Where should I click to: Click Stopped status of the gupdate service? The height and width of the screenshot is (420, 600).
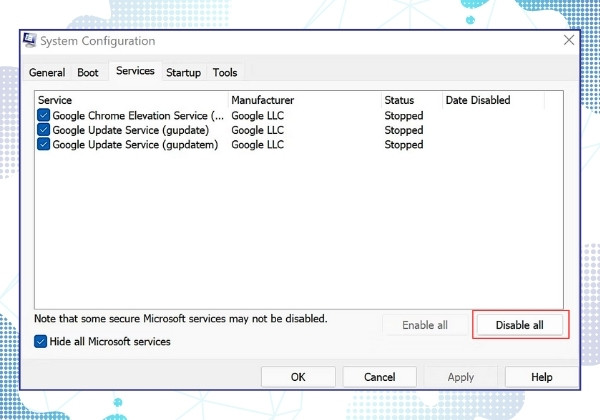404,130
